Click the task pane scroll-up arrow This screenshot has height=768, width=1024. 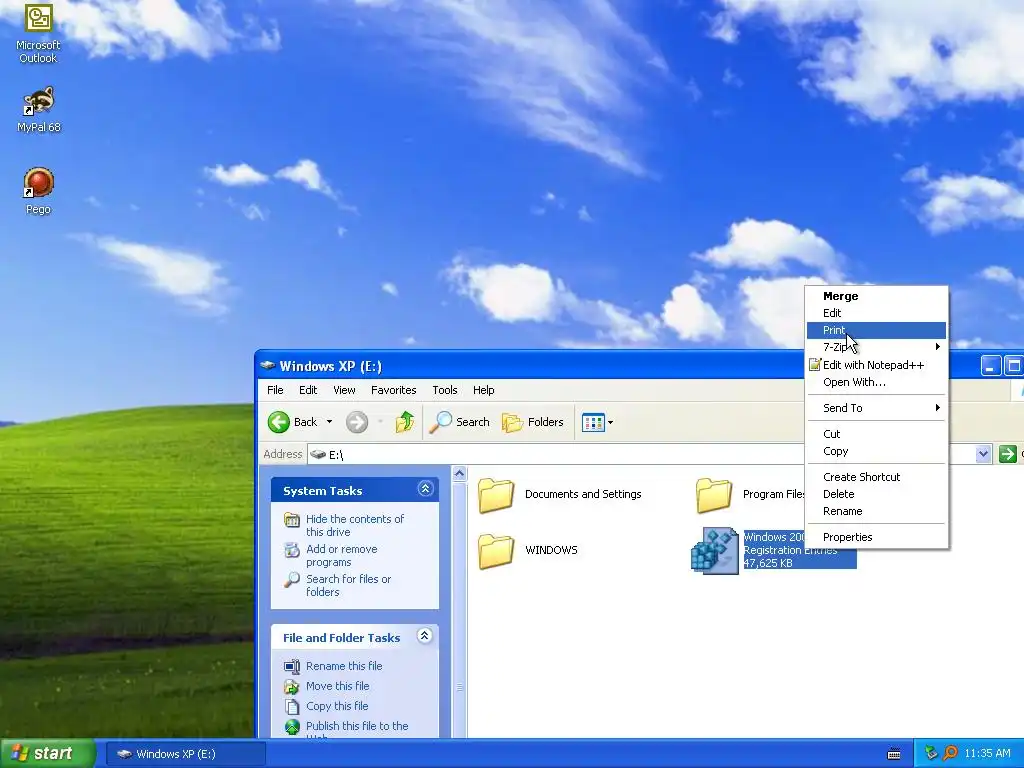[459, 473]
